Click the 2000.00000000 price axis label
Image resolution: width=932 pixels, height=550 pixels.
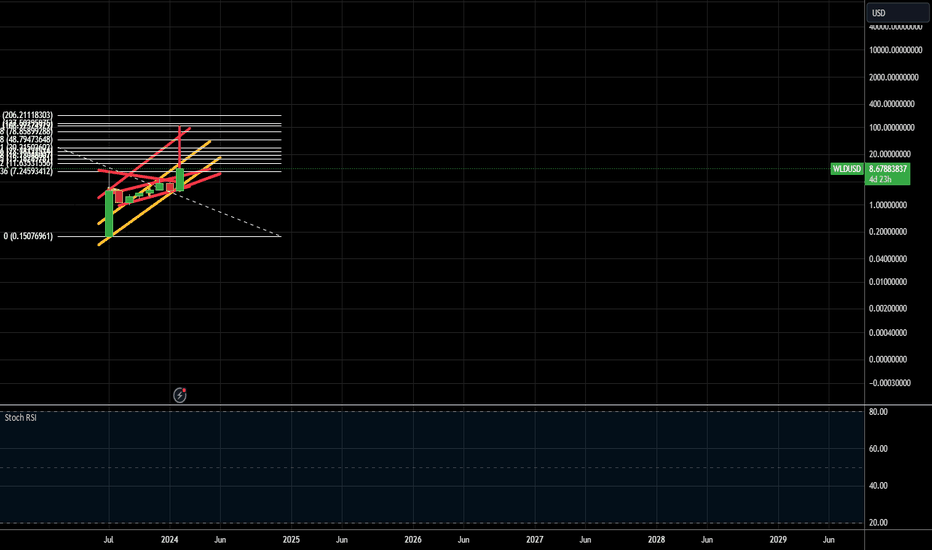893,77
